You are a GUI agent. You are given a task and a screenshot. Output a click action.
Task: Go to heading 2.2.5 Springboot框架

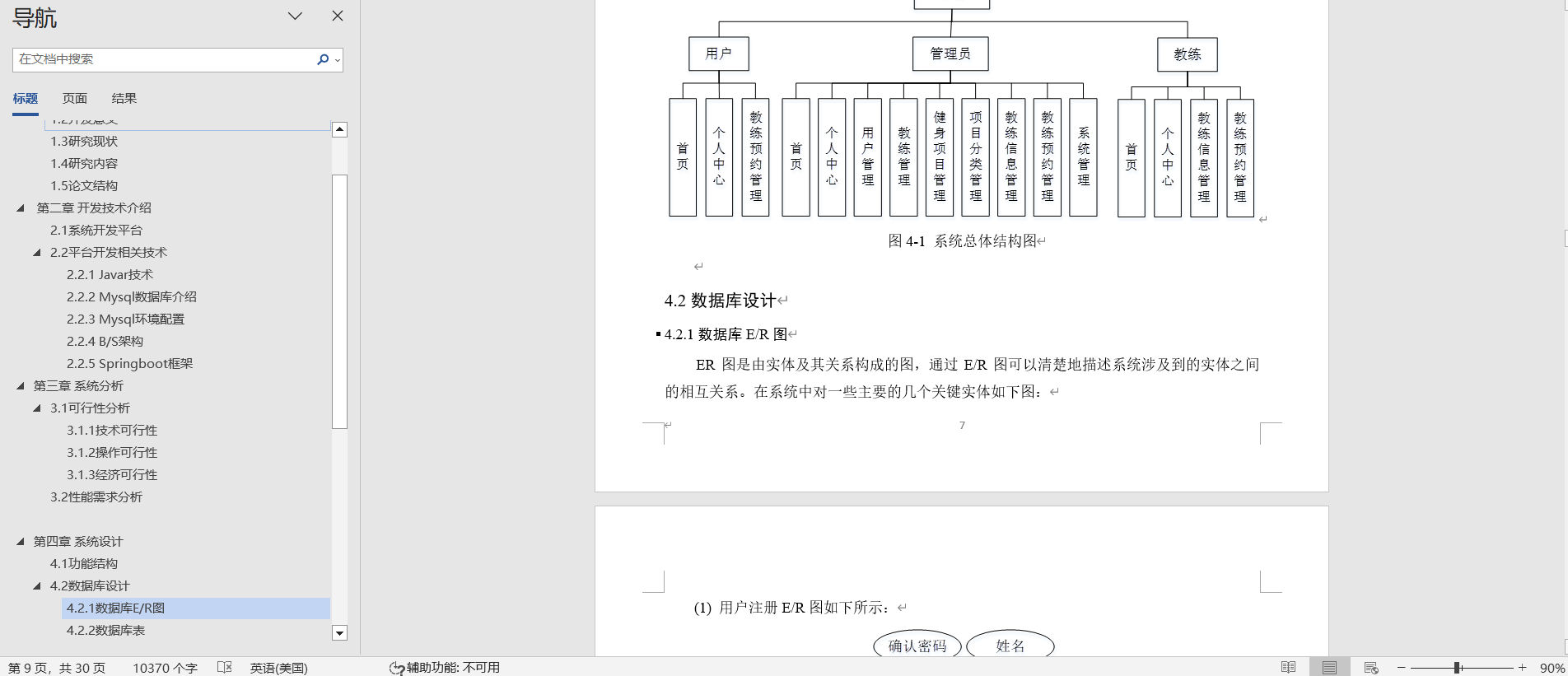click(129, 364)
